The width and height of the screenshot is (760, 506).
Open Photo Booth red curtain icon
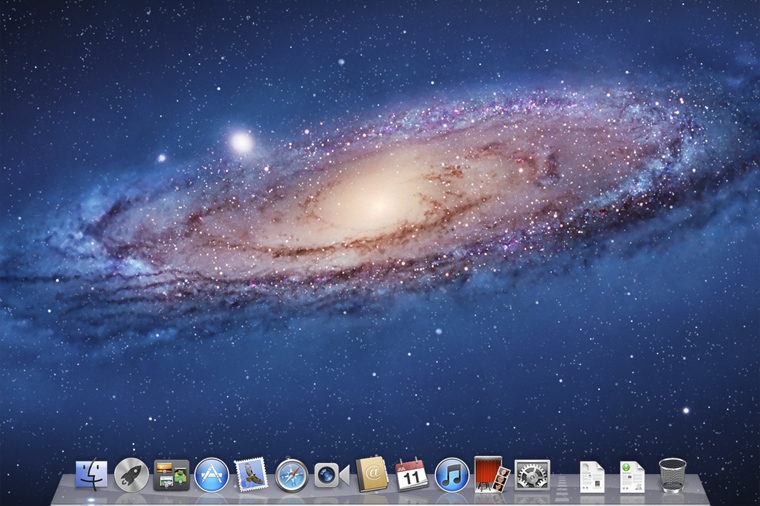(491, 474)
